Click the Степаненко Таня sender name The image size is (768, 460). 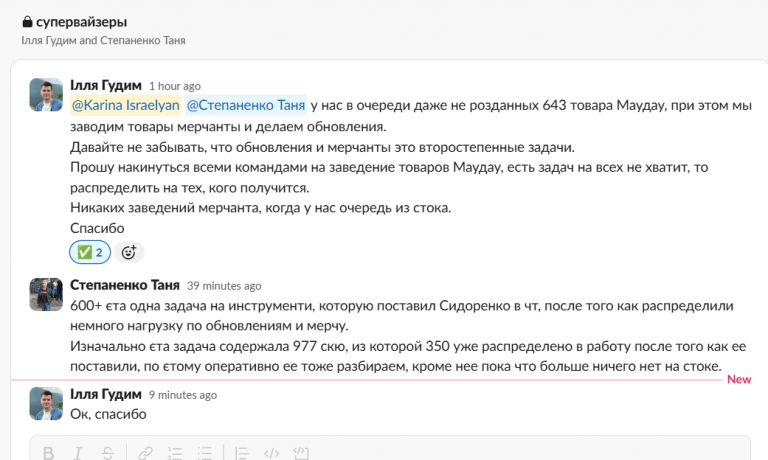[x=125, y=285]
